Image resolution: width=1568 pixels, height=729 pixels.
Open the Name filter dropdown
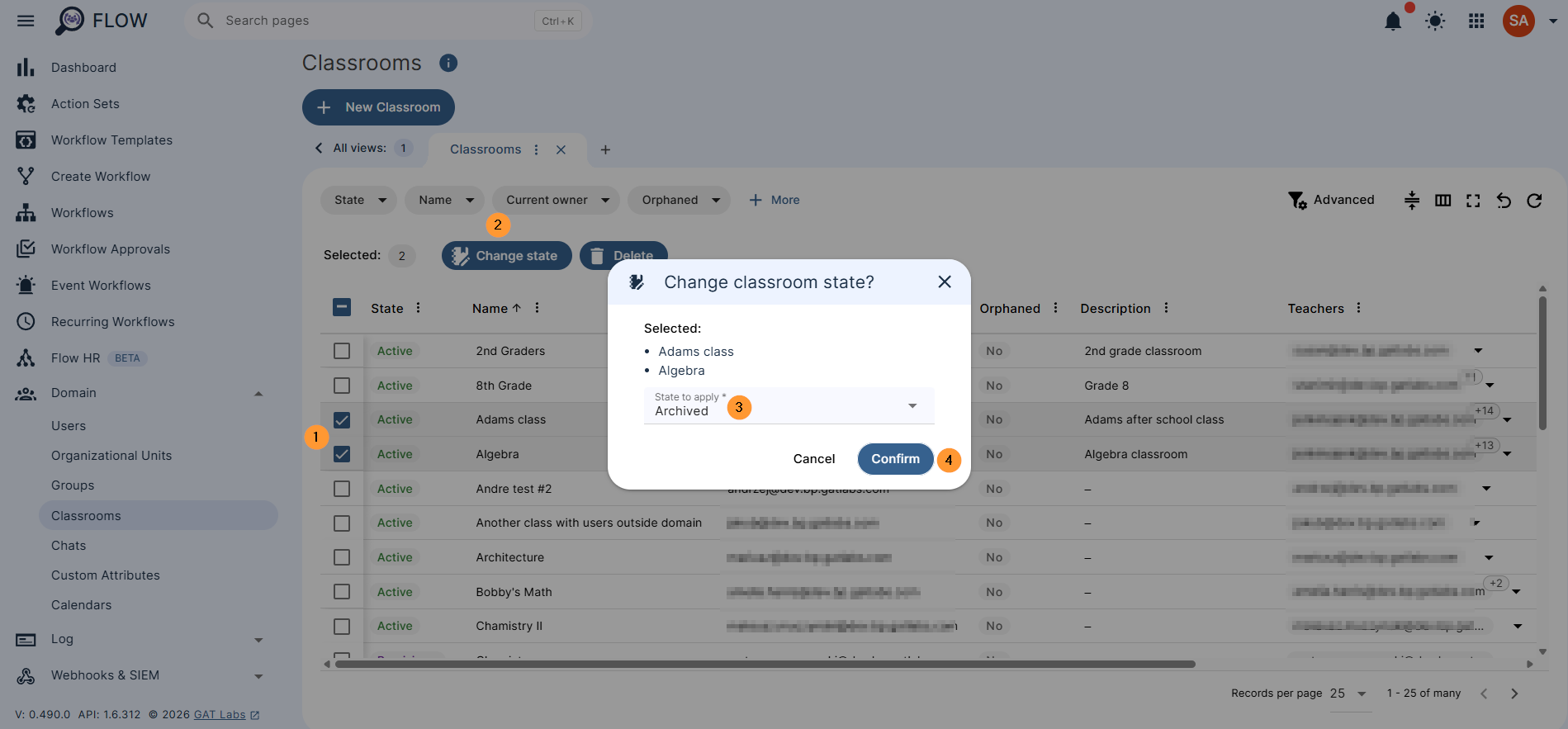pyautogui.click(x=444, y=200)
